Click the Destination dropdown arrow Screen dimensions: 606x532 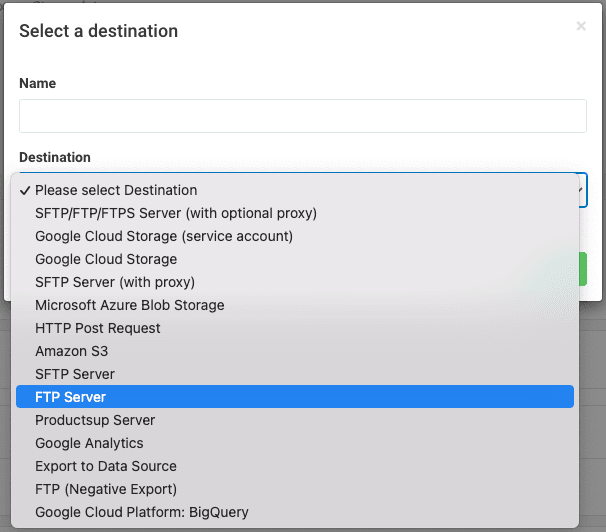point(579,189)
